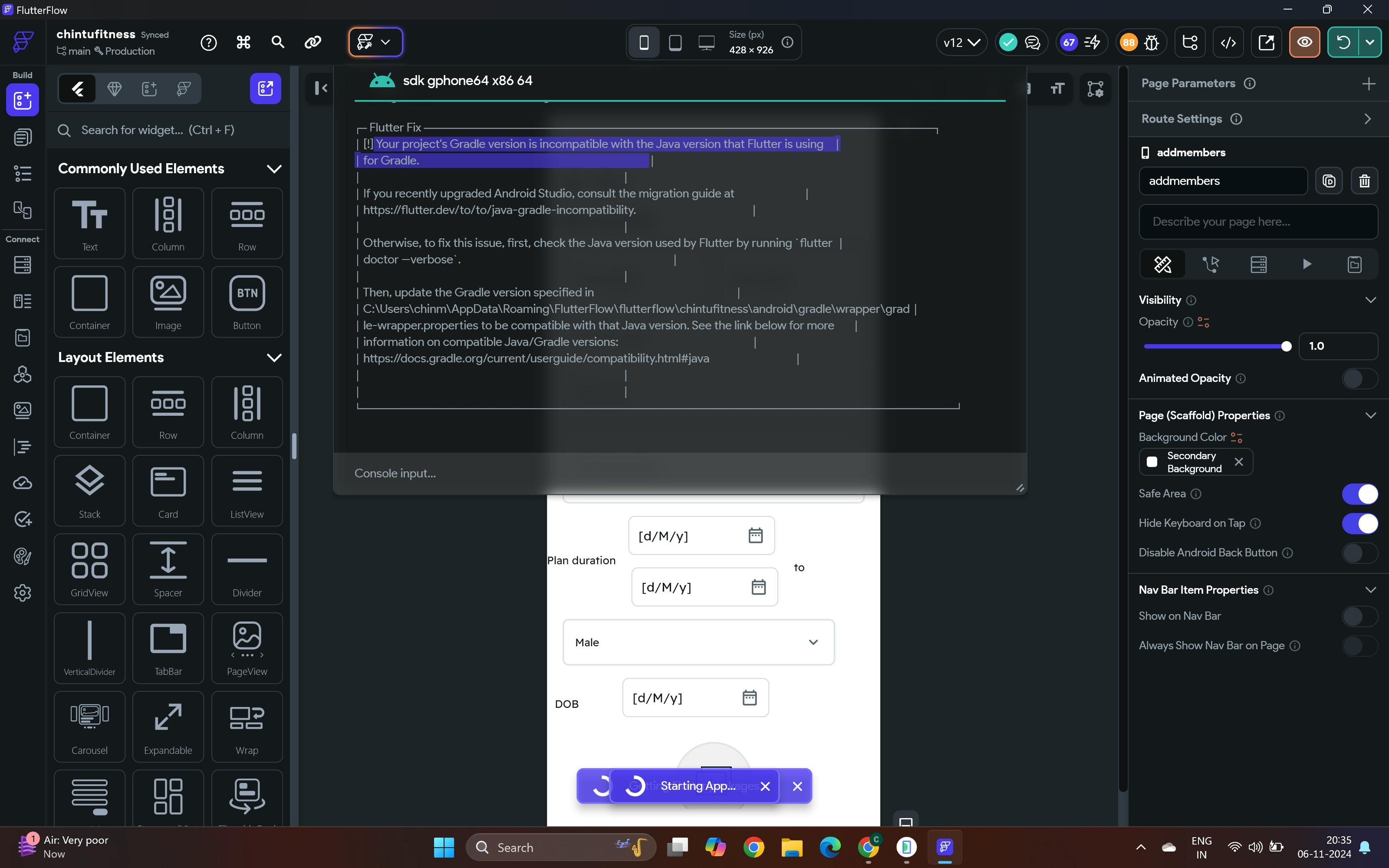Open the Settings gear in left sidebar
Screen dimensions: 1389x868
pyautogui.click(x=23, y=592)
